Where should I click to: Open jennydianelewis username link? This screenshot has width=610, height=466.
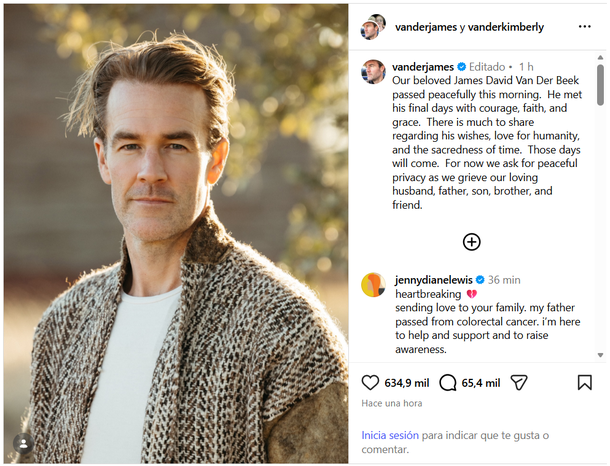tap(434, 280)
